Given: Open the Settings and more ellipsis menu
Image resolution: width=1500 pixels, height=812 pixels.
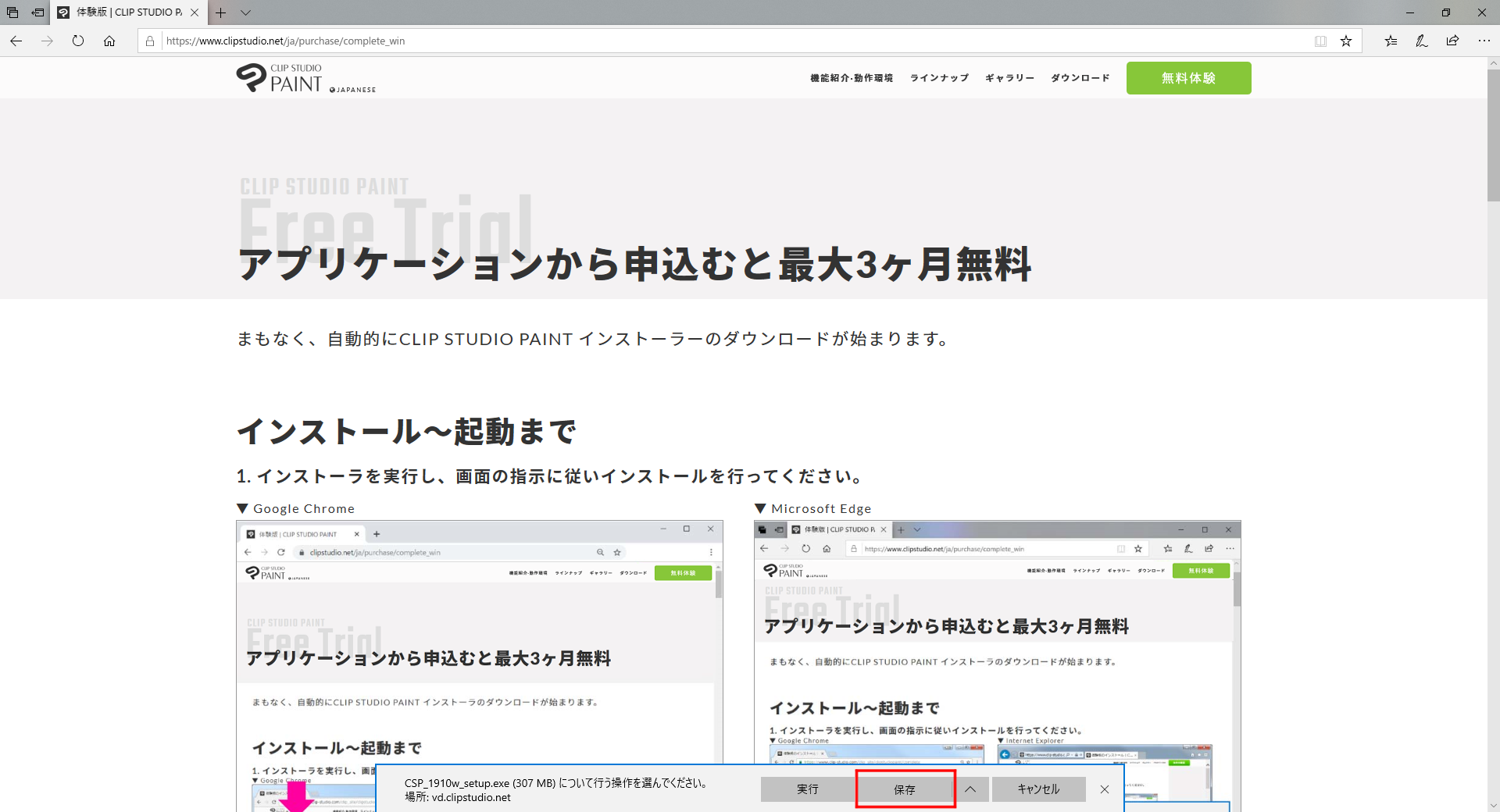Looking at the screenshot, I should [1484, 41].
